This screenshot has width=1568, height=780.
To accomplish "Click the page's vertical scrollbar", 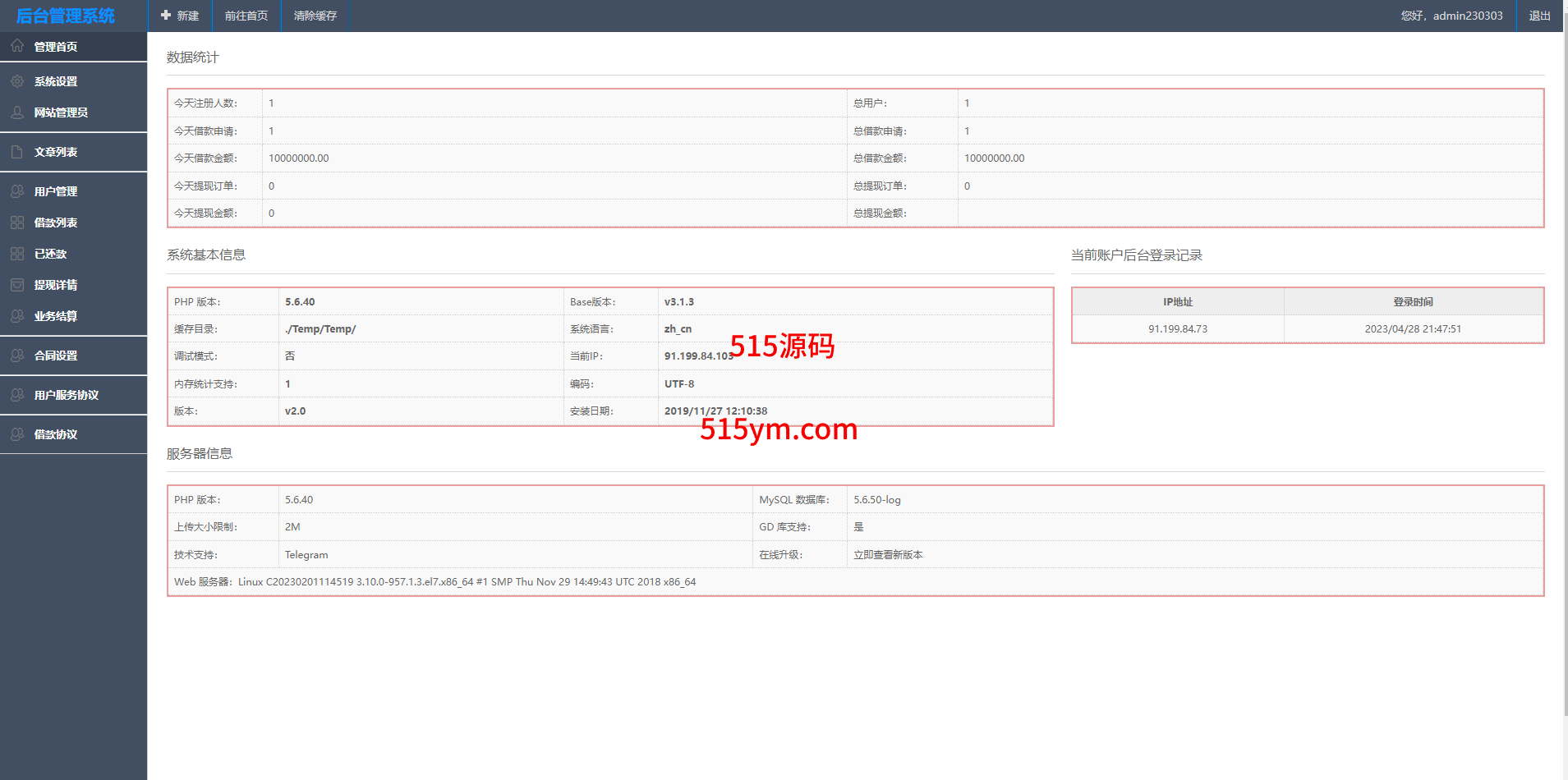I will (x=1565, y=369).
